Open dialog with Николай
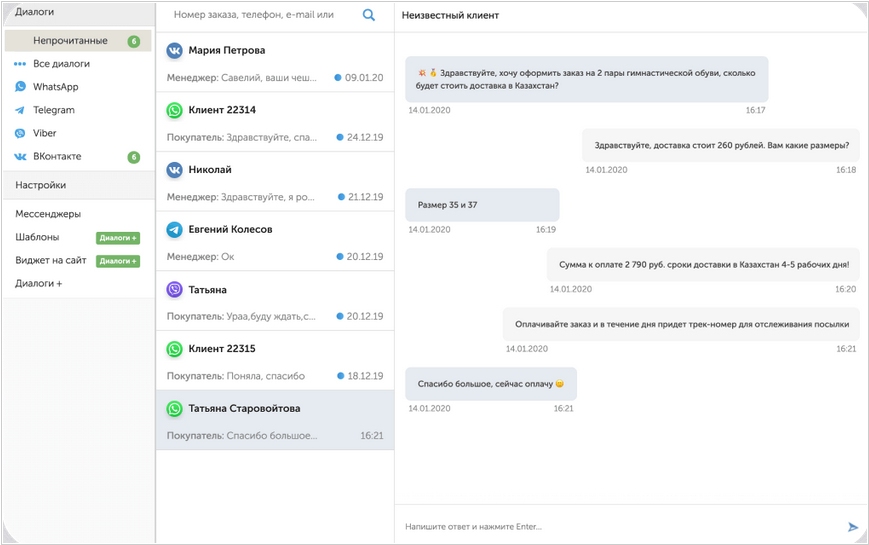 (x=275, y=181)
